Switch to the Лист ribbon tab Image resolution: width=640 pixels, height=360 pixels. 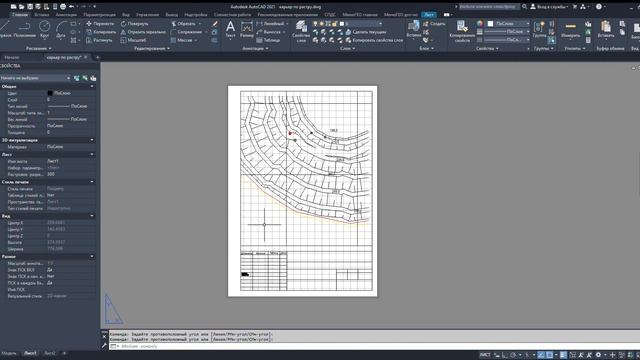tap(429, 15)
